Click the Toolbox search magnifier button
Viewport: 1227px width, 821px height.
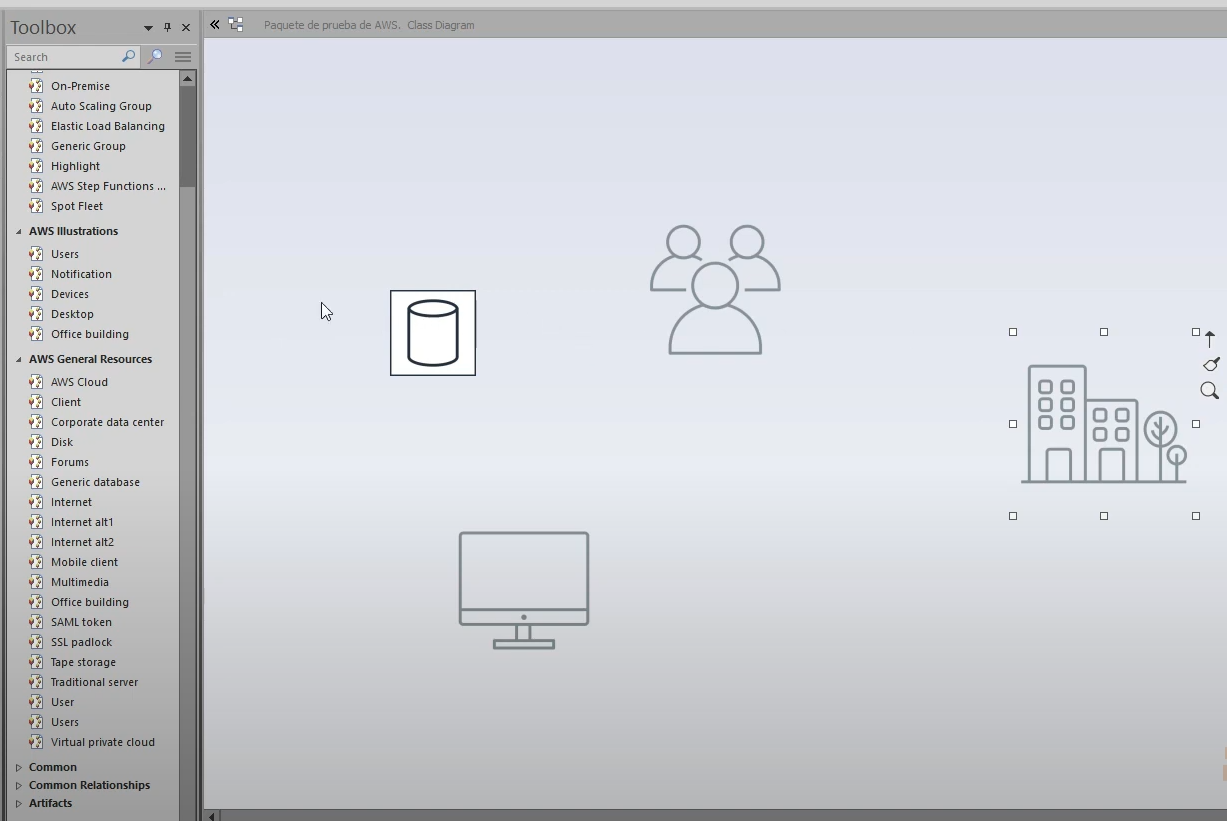128,57
